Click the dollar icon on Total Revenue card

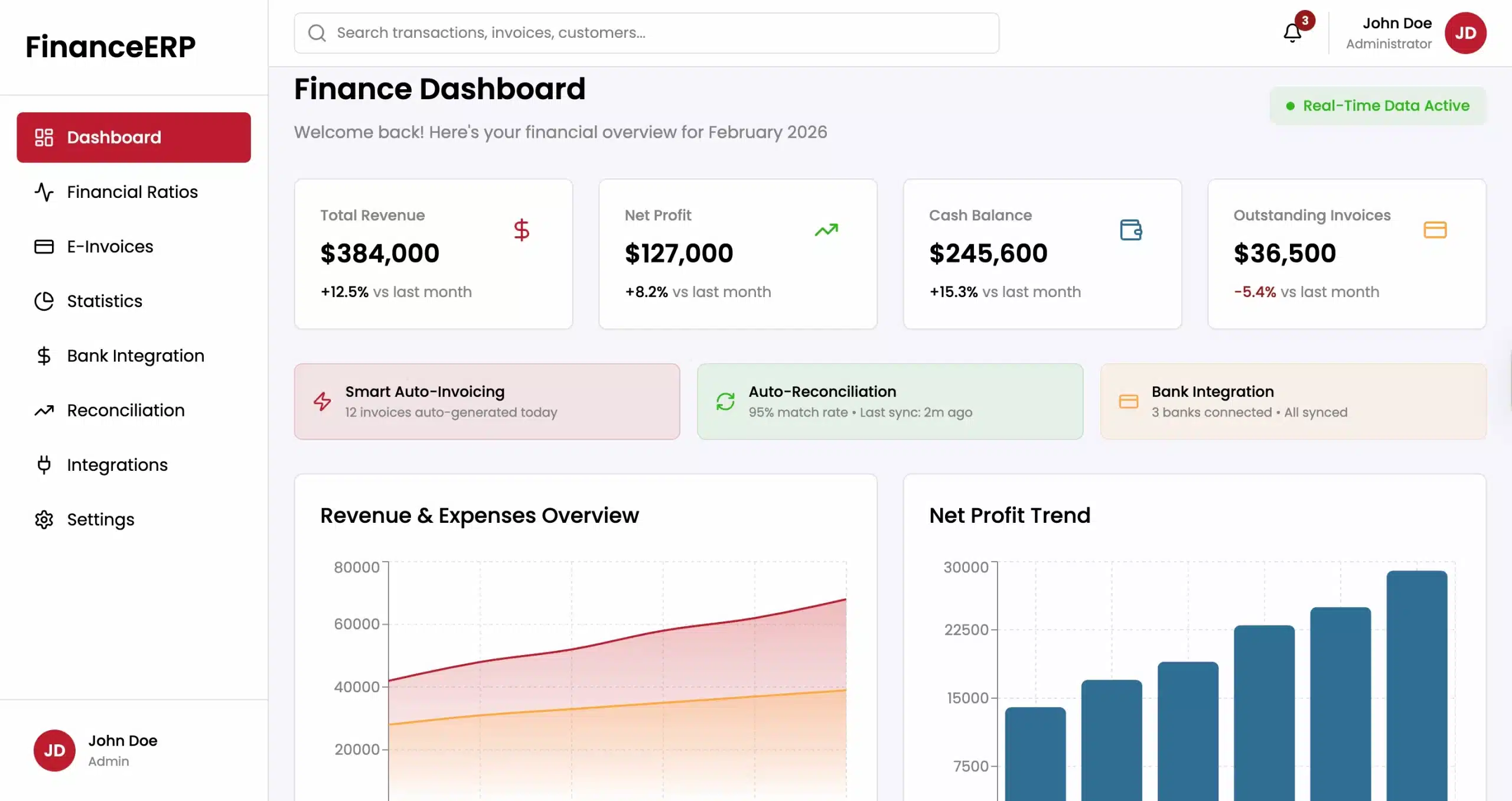coord(521,230)
